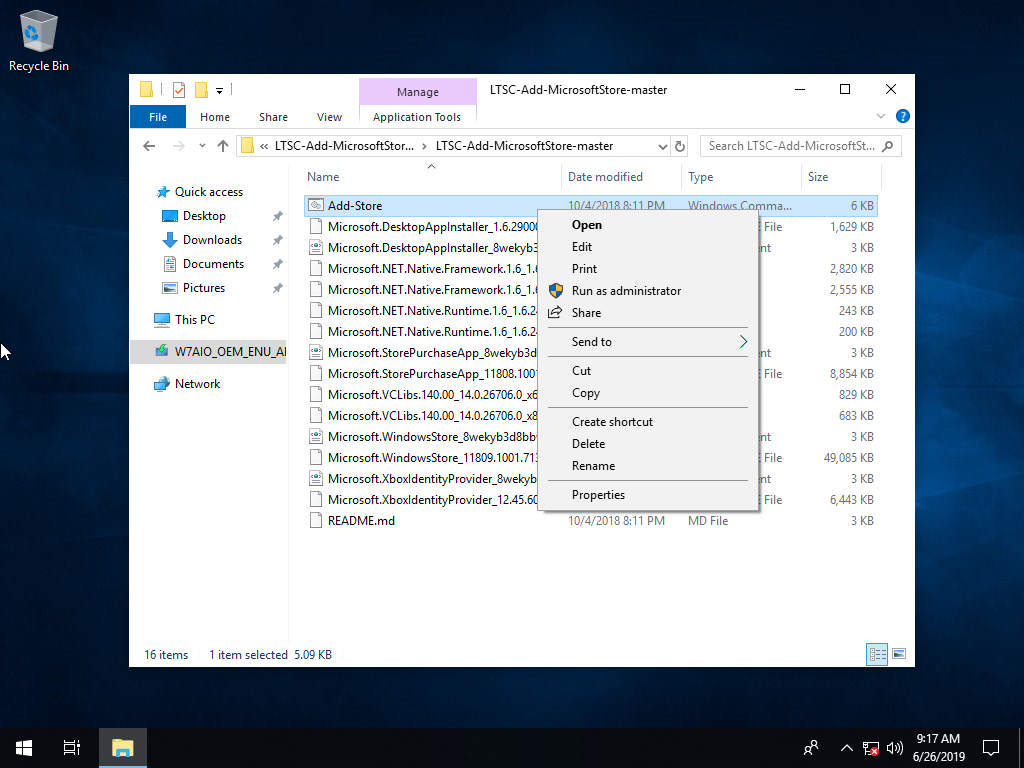Select Quick access in navigation pane
1024x768 pixels.
(200, 192)
